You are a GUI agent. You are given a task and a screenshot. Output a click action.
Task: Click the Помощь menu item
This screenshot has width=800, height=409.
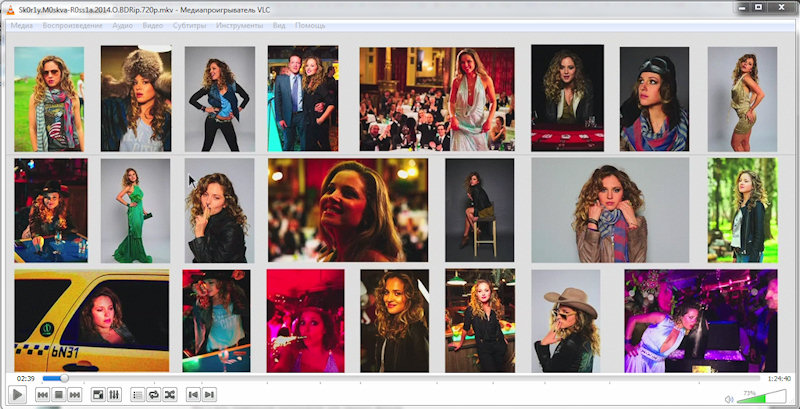[x=310, y=25]
